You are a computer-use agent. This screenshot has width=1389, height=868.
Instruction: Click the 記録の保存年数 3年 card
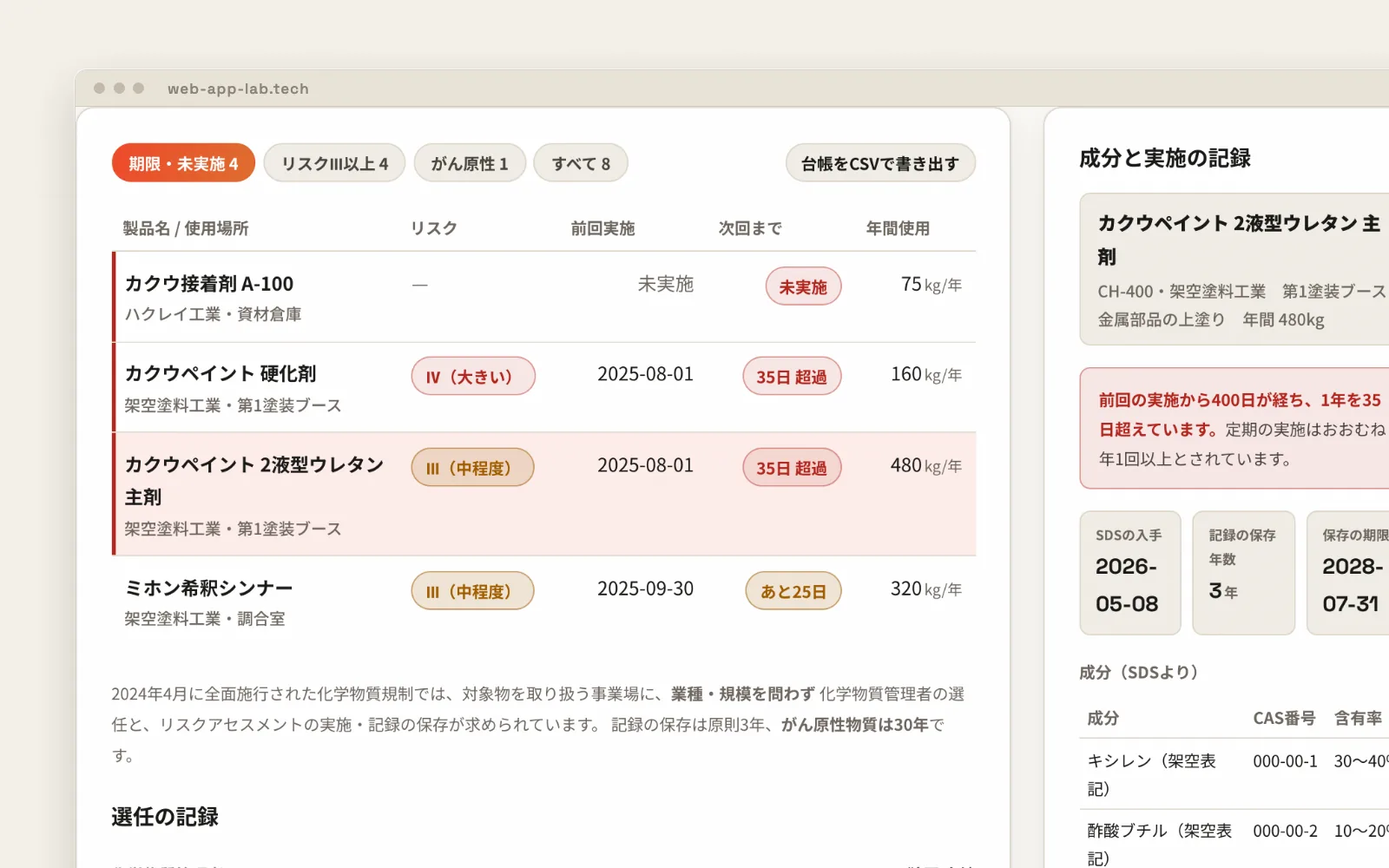tap(1244, 573)
